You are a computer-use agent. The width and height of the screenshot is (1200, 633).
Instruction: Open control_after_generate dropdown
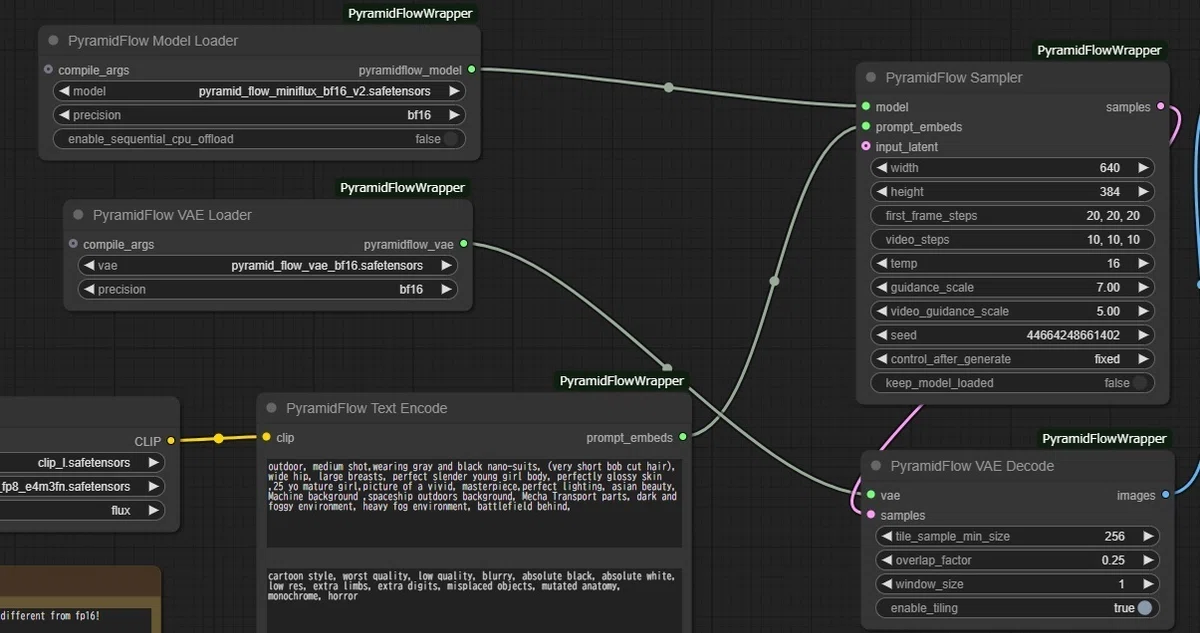tap(1013, 359)
